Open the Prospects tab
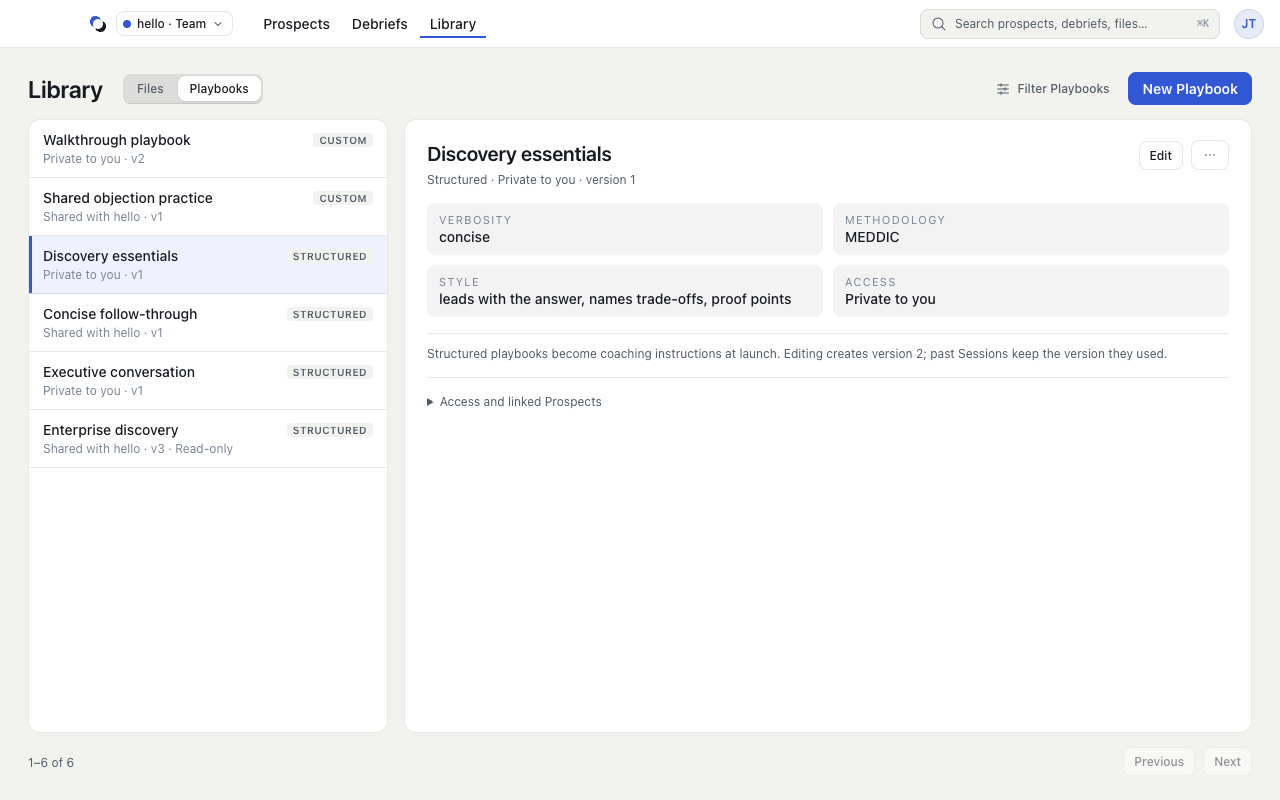This screenshot has width=1280, height=800. (296, 24)
